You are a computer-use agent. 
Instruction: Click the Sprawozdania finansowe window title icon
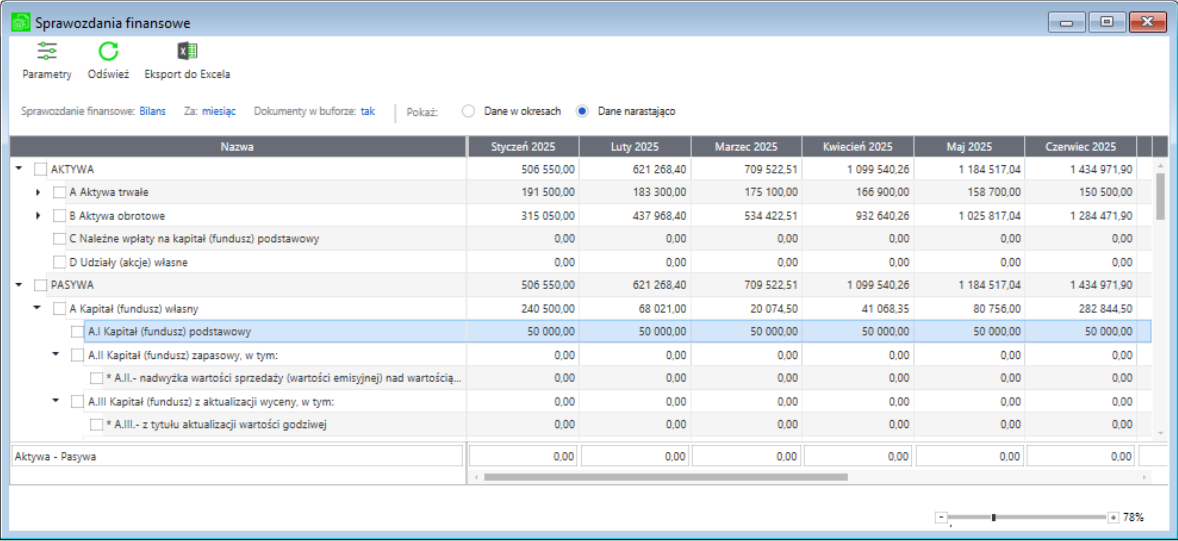[20, 21]
